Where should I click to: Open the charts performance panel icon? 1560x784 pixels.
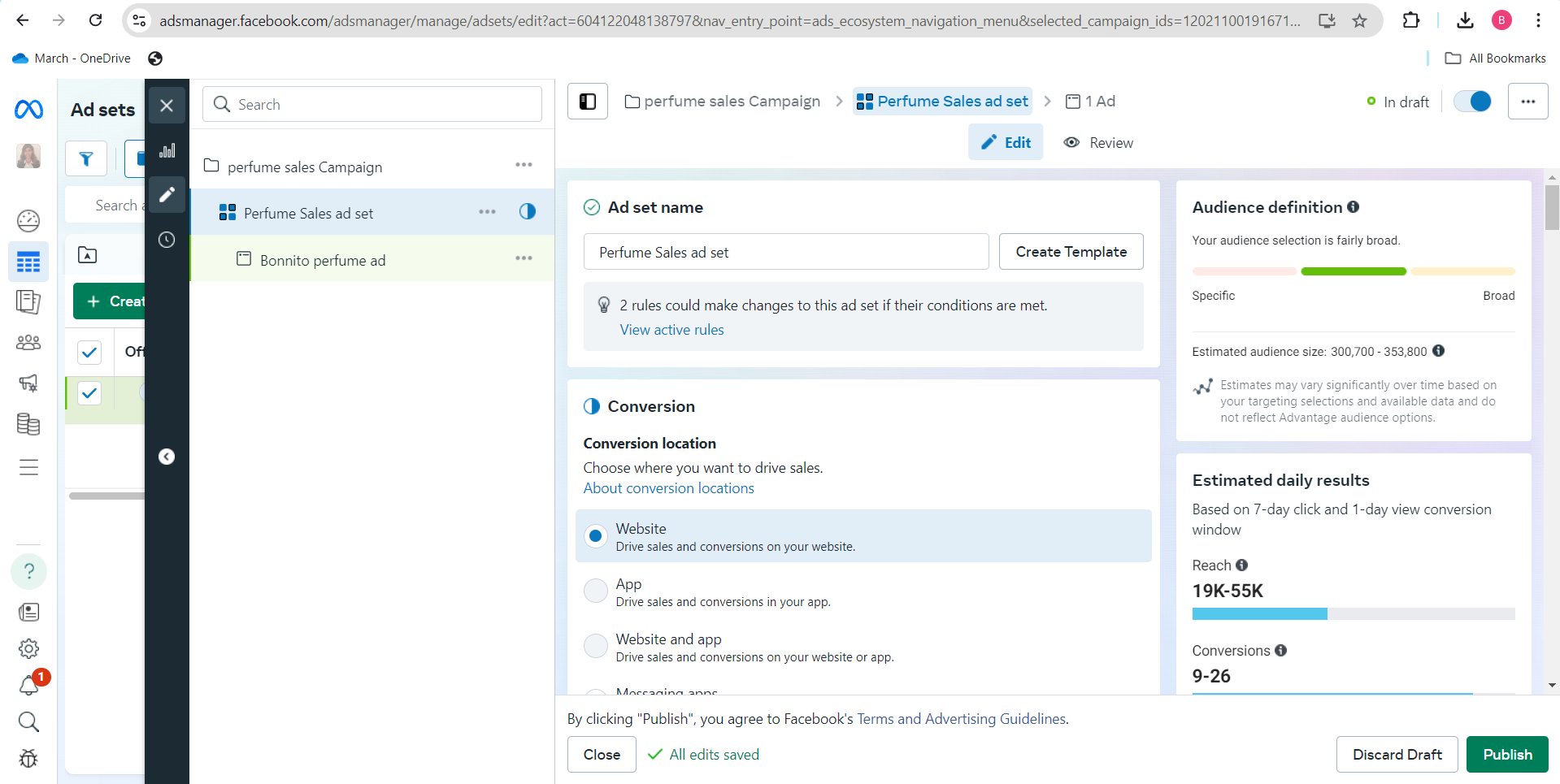(167, 151)
